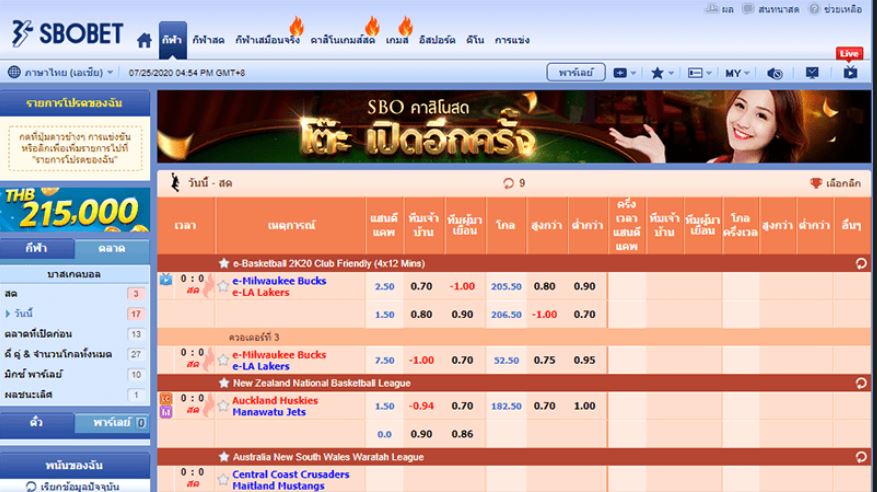Refresh the e-Basketball 2K20 Club Friendly league

coord(861,264)
